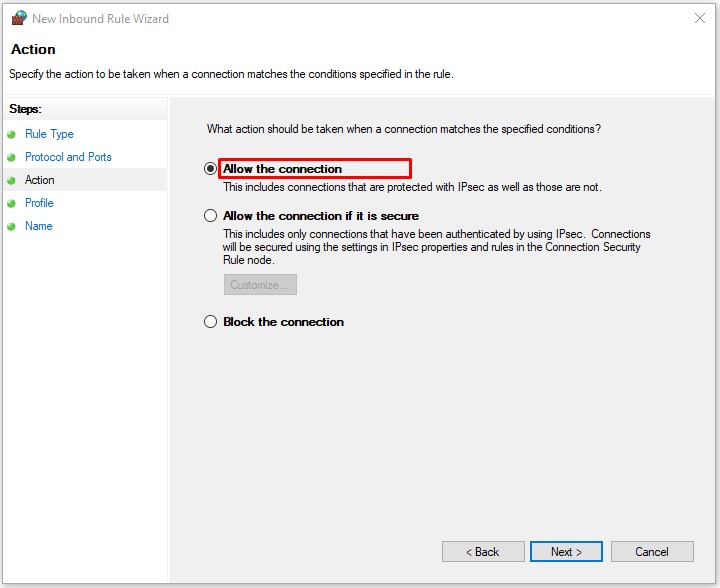The height and width of the screenshot is (588, 720).
Task: Click the green bullet beside the Name step
Action: coord(12,227)
